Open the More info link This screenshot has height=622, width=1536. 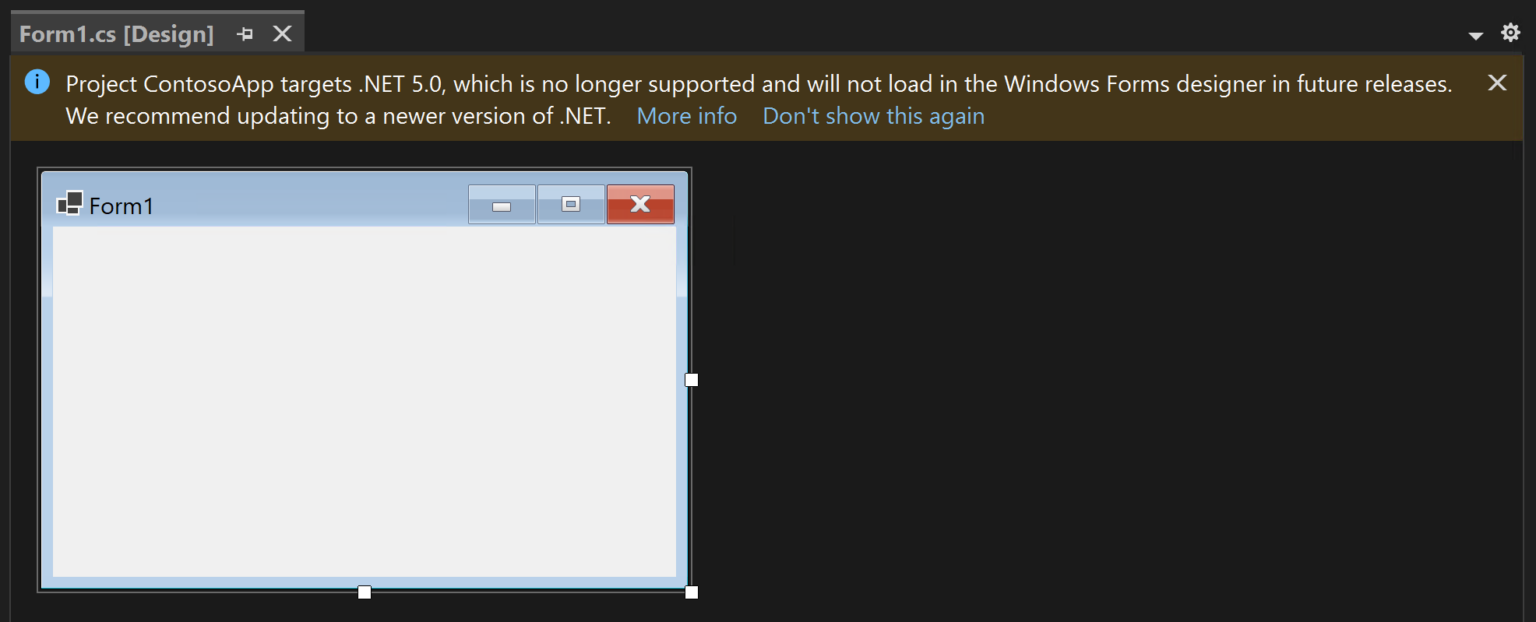pos(686,116)
